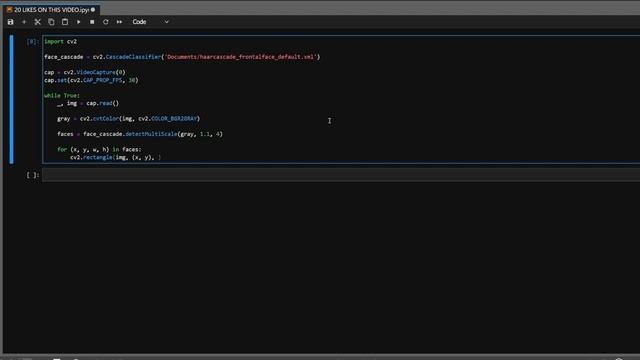
Task: Click the 'while True:' line
Action: 62,96
